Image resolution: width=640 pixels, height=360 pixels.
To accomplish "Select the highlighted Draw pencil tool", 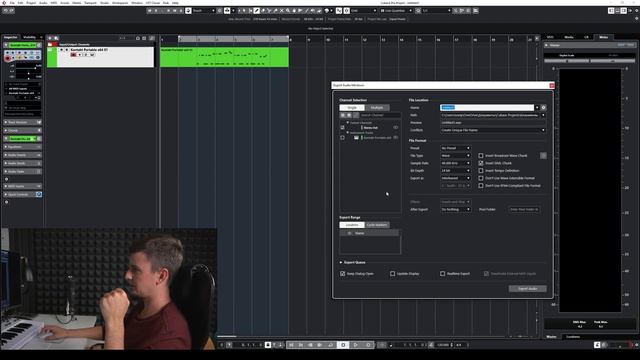I will [256, 11].
